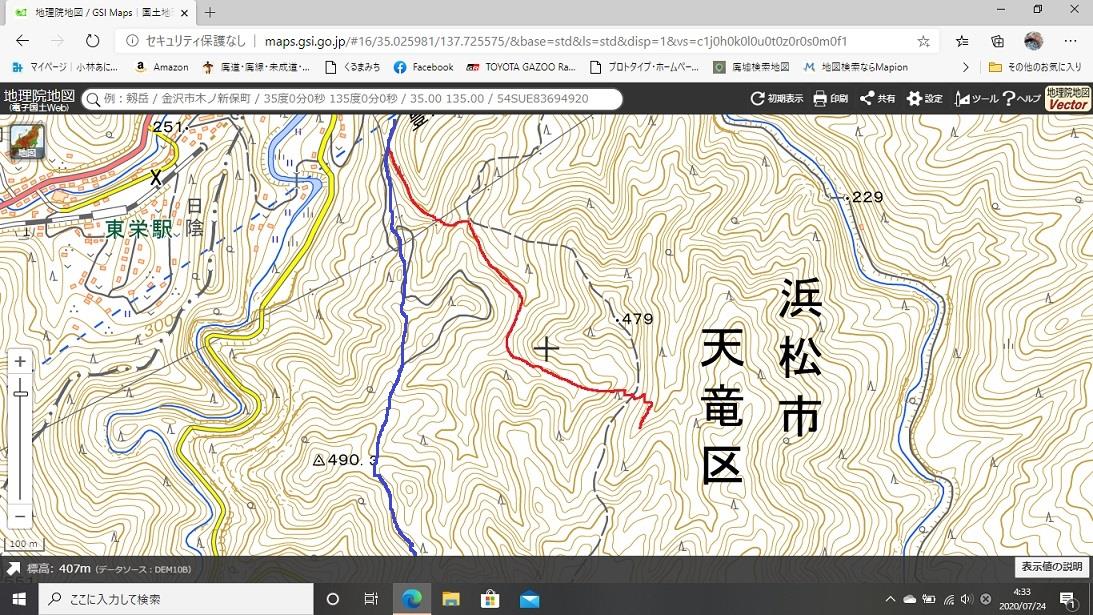Screen dimensions: 1093x615
Task: Expand the bookmarks bar overflow chevron
Action: [965, 67]
